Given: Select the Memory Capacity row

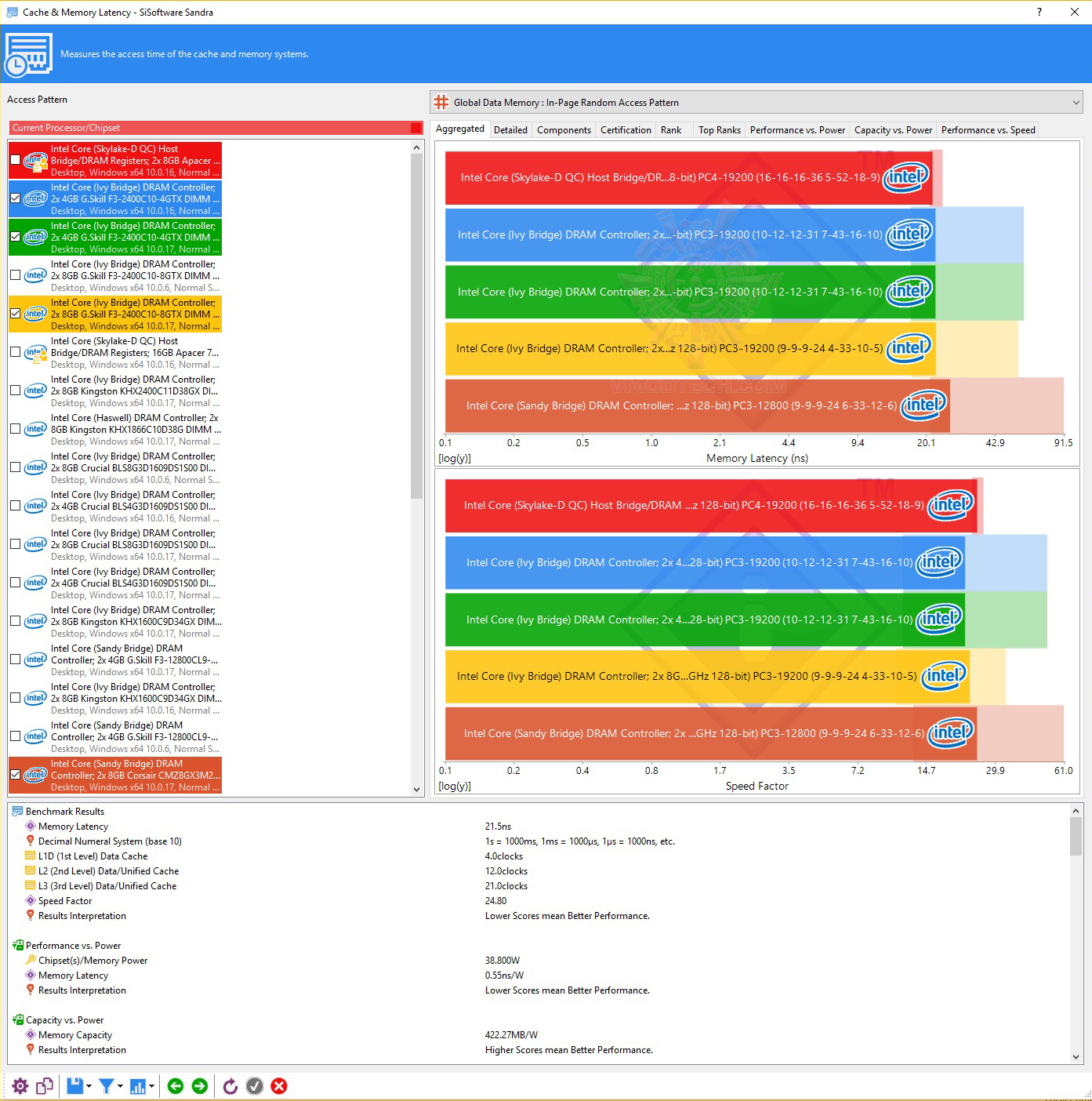Looking at the screenshot, I should pyautogui.click(x=539, y=1035).
